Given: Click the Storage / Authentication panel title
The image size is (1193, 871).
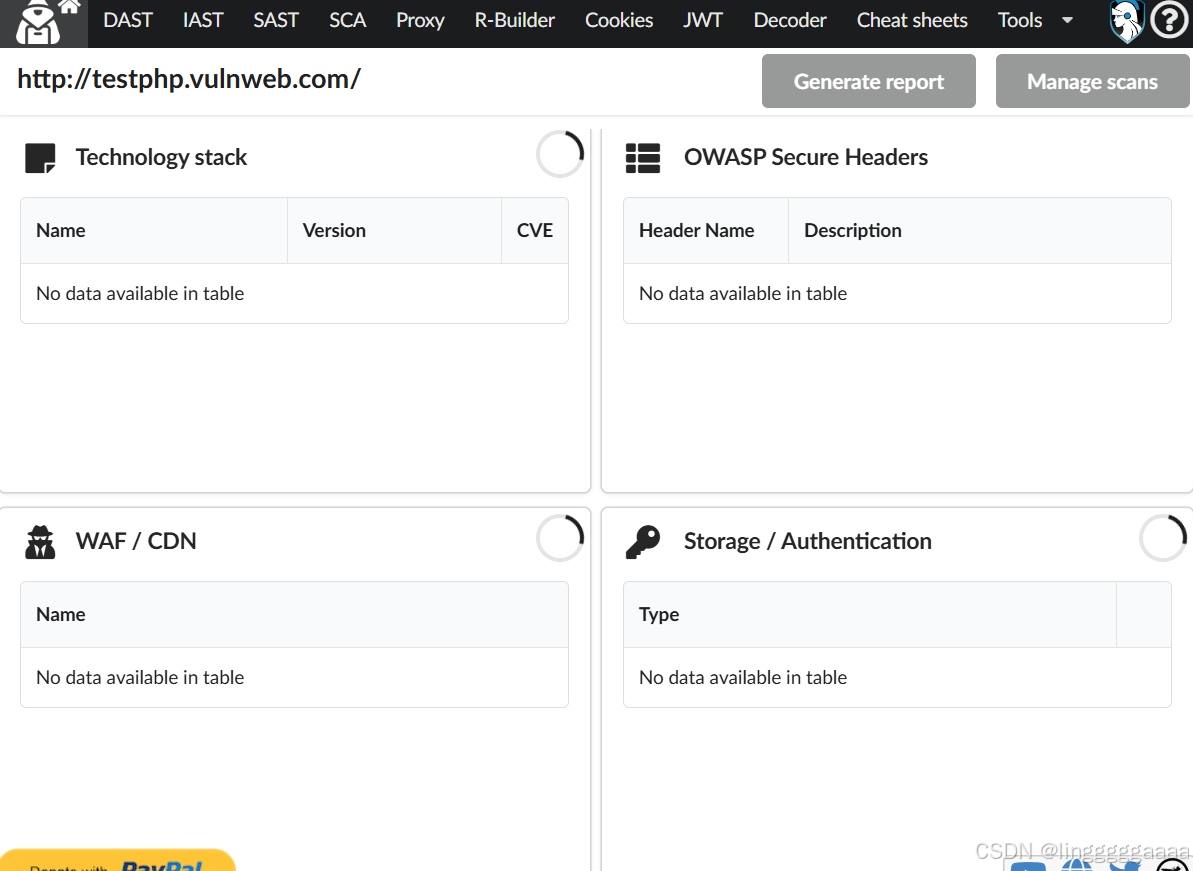Looking at the screenshot, I should click(807, 541).
